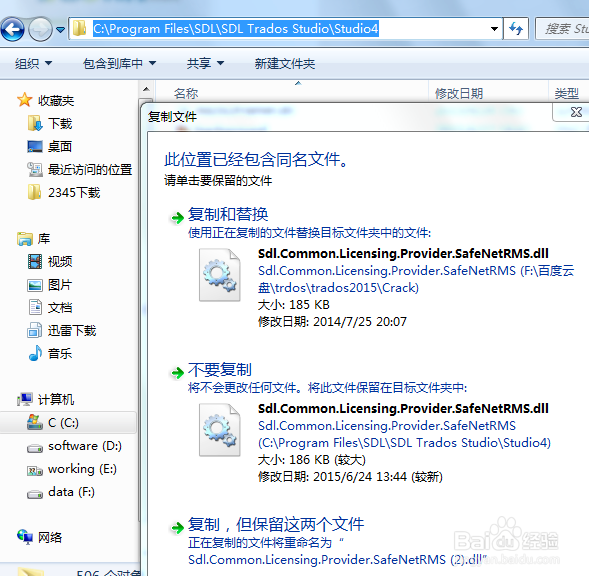Click green arrow beside 不要复制
Screen dimensions: 589x576
pos(177,372)
